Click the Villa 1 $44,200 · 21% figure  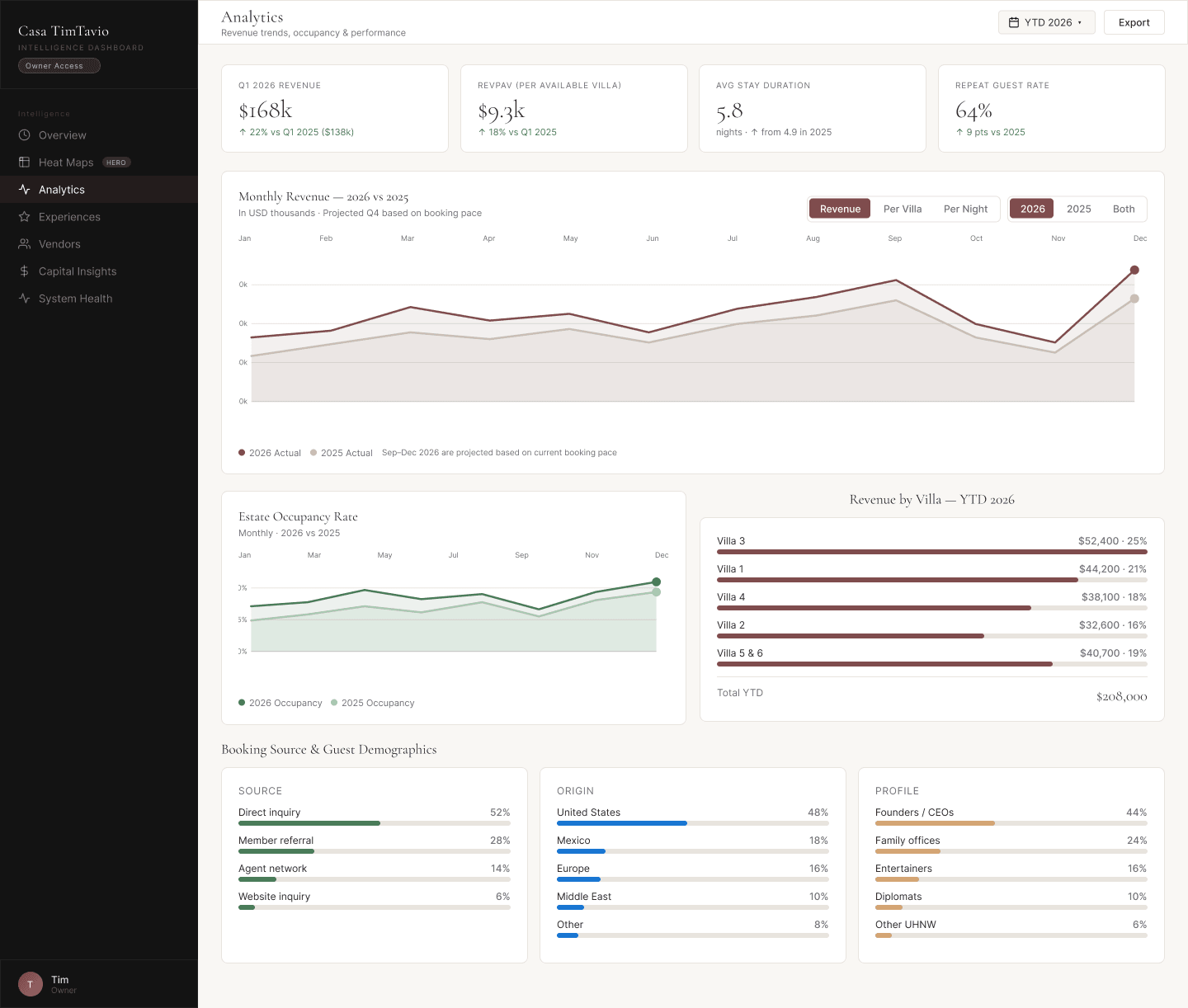pyautogui.click(x=1113, y=569)
